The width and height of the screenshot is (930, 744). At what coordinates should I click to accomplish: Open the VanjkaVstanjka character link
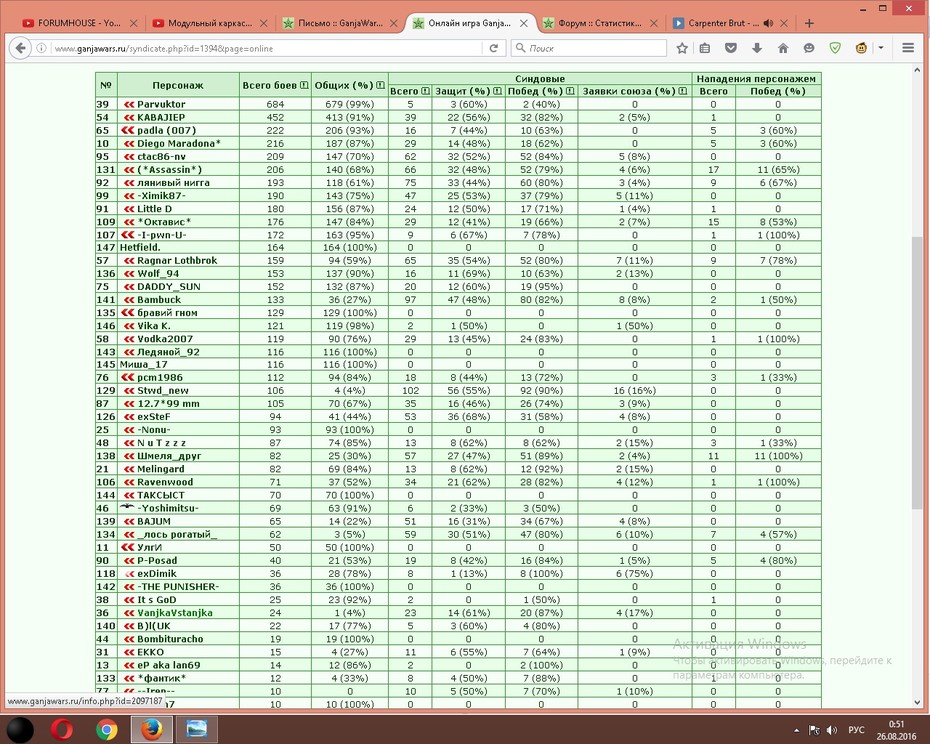click(x=174, y=613)
